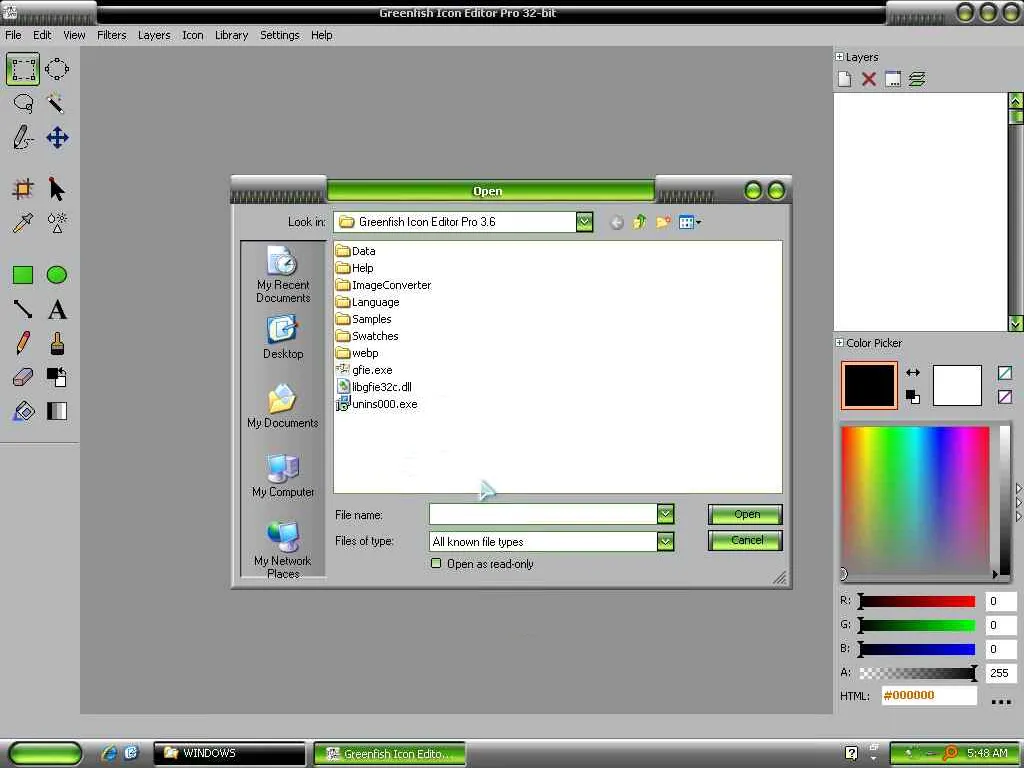
Task: Select the Recolor tool
Action: point(57,377)
